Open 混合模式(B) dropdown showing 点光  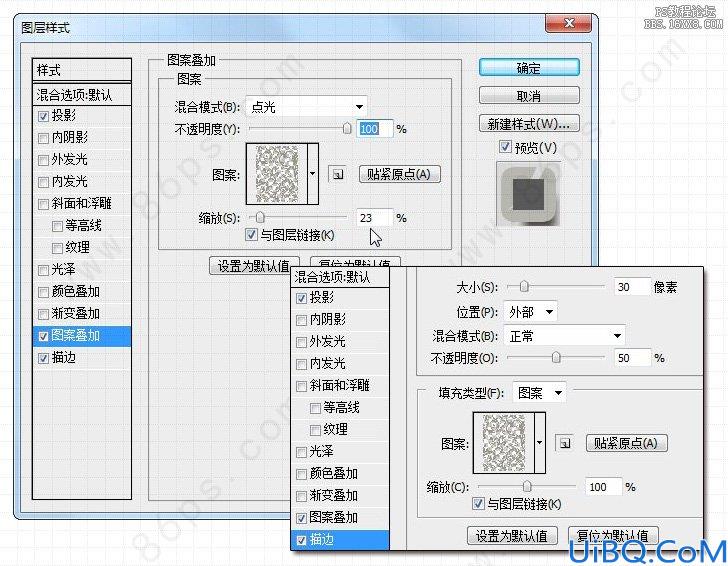306,107
